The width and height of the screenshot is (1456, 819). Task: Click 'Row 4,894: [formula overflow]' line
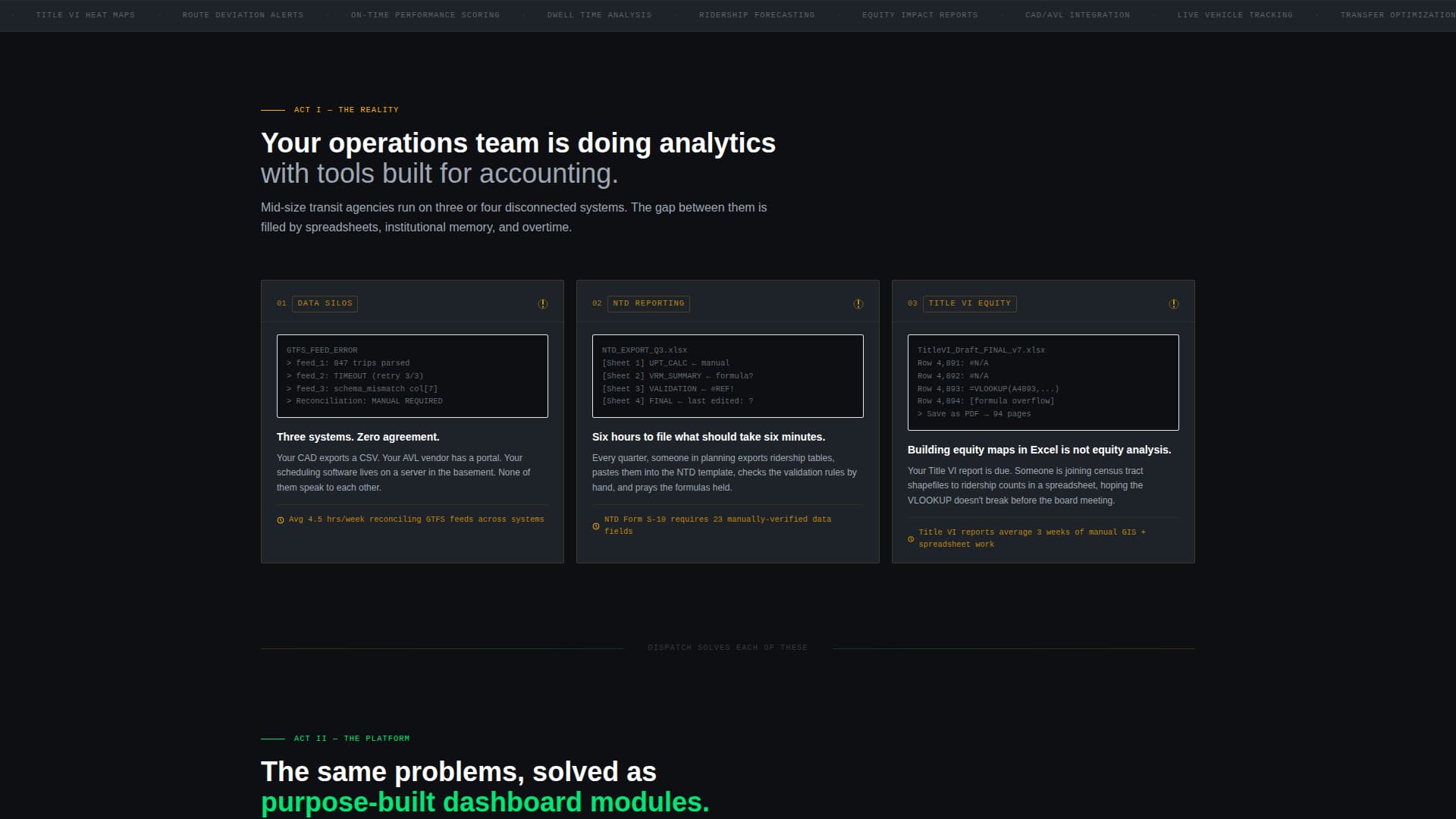[x=986, y=401]
